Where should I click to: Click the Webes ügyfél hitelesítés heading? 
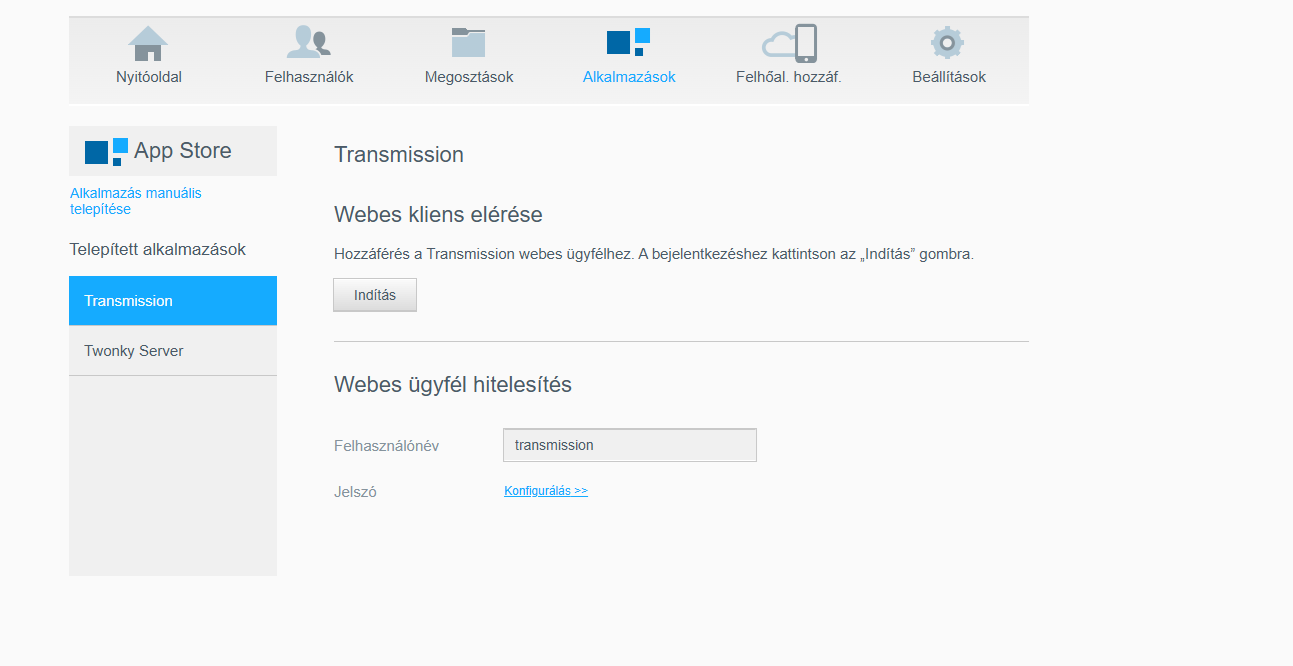(x=453, y=384)
